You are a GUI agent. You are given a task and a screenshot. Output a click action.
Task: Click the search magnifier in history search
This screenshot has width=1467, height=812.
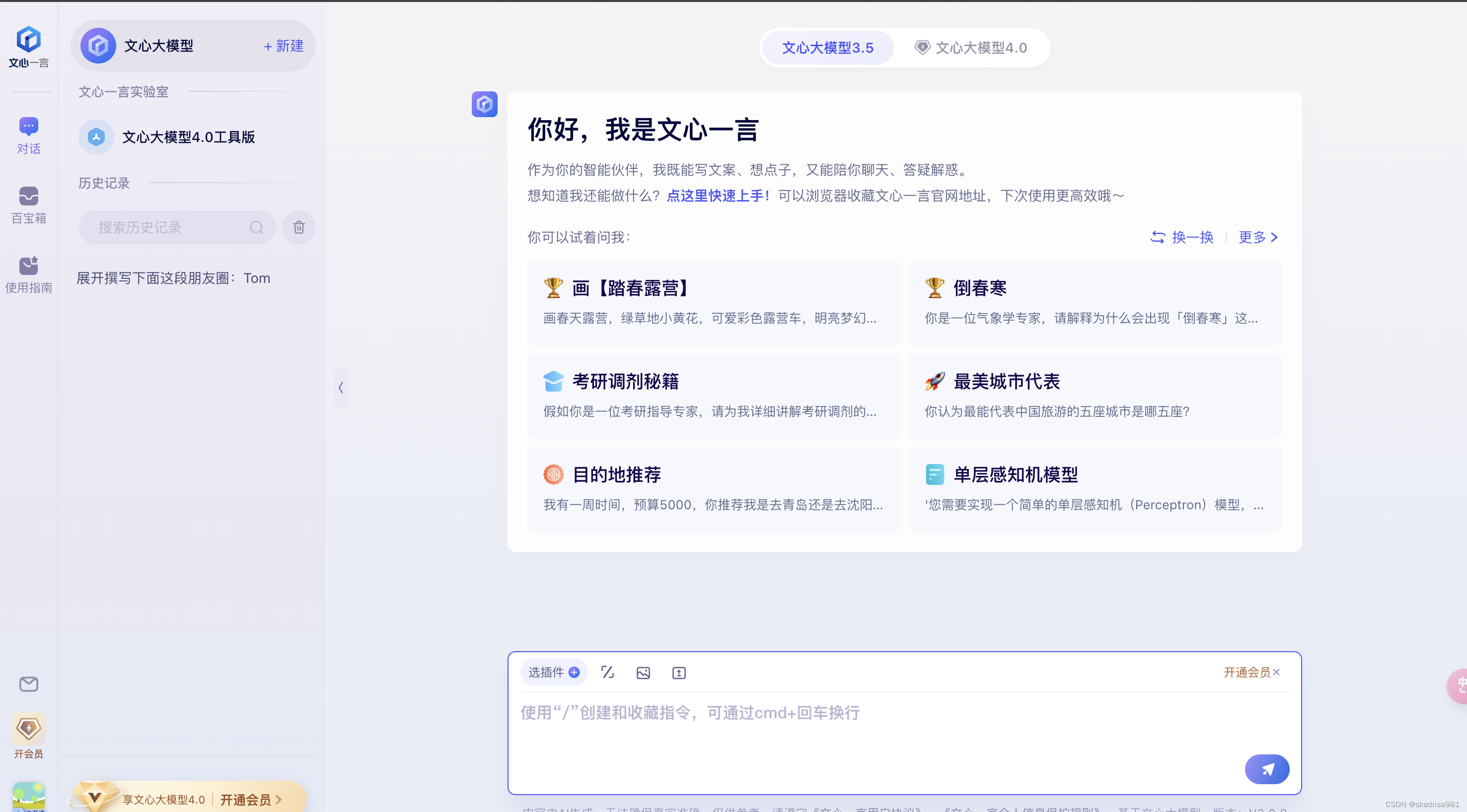(x=256, y=227)
